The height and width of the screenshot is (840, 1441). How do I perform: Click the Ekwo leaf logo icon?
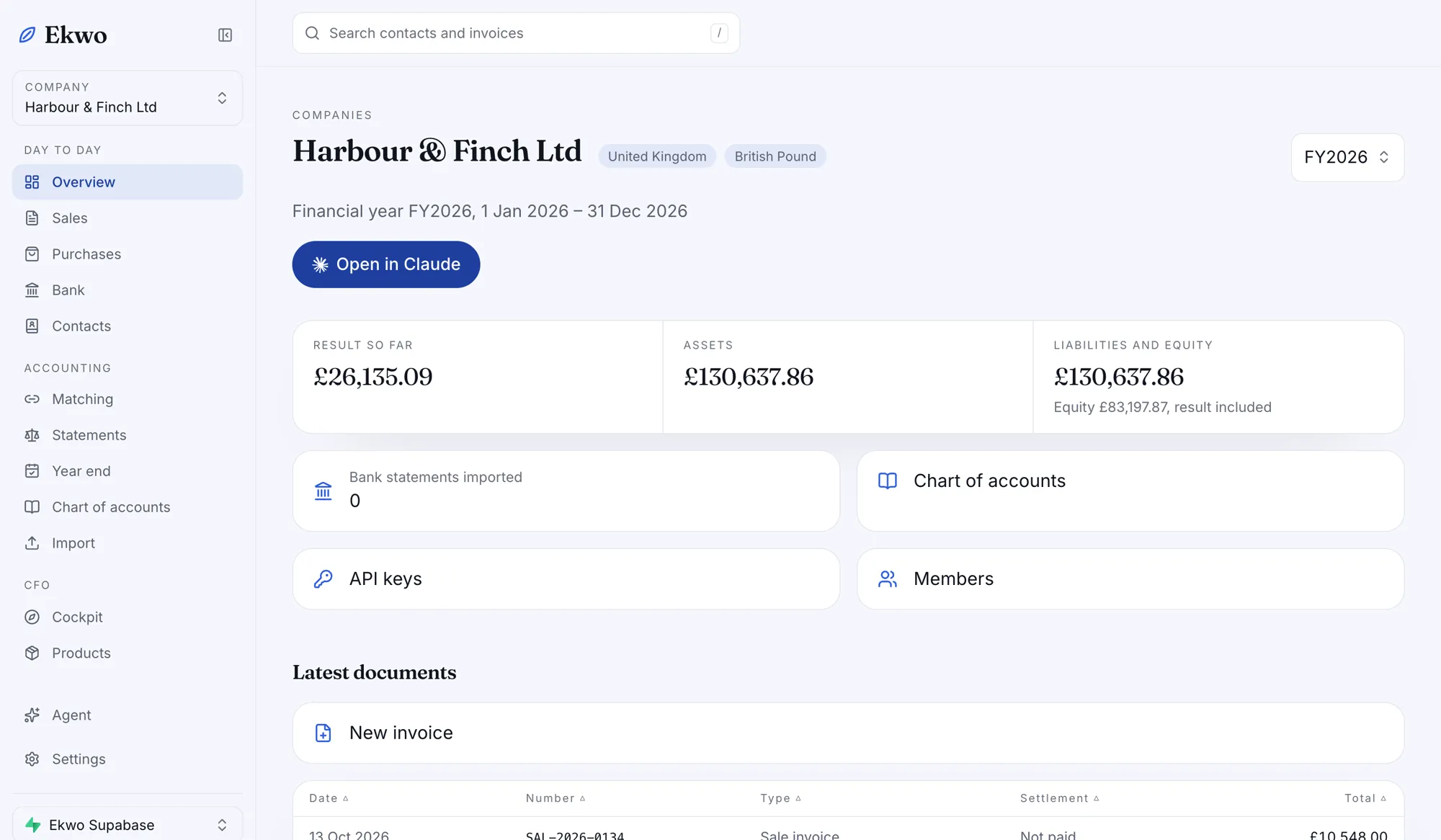pyautogui.click(x=27, y=35)
